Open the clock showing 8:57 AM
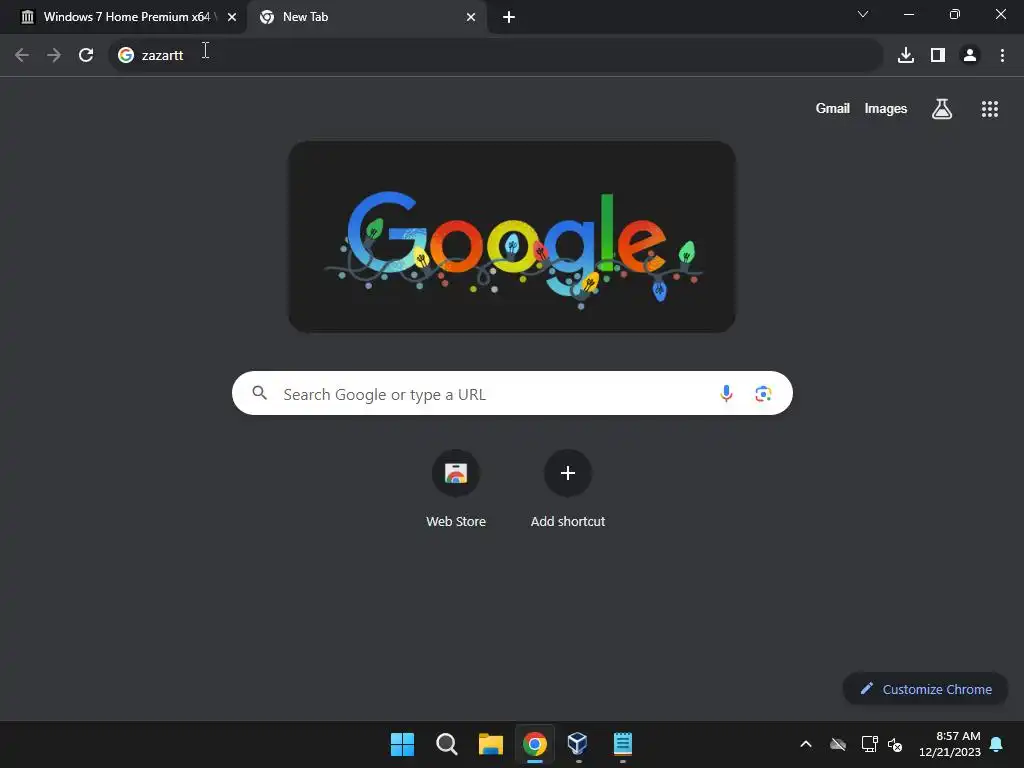 tap(950, 744)
